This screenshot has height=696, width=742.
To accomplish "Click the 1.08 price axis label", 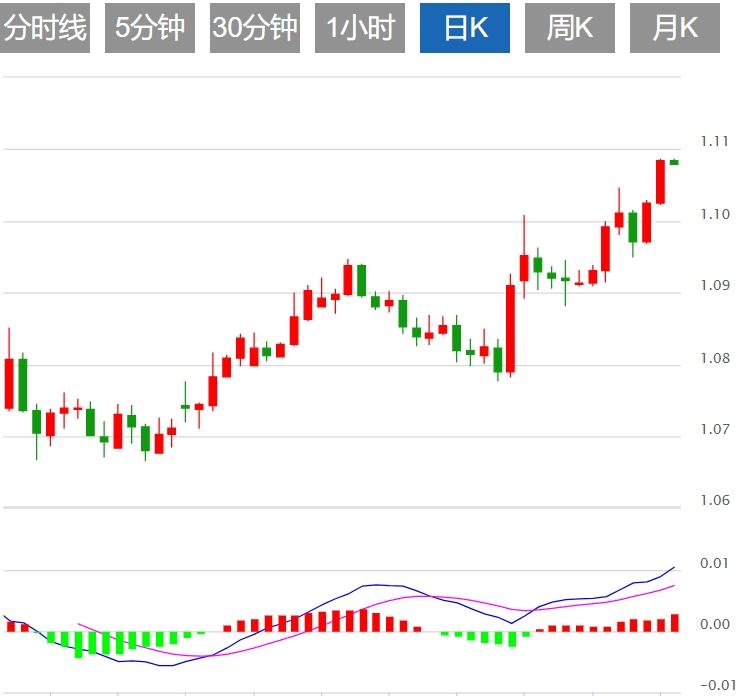I will (x=715, y=358).
